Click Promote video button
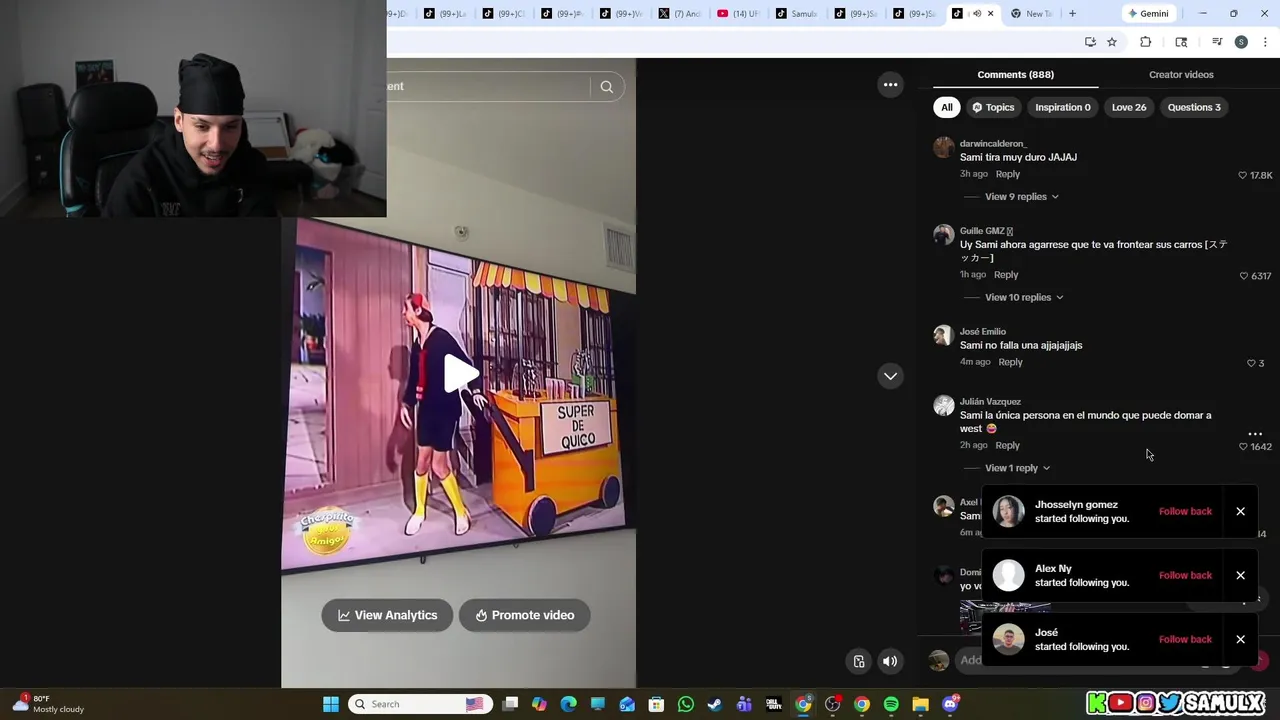 click(524, 615)
